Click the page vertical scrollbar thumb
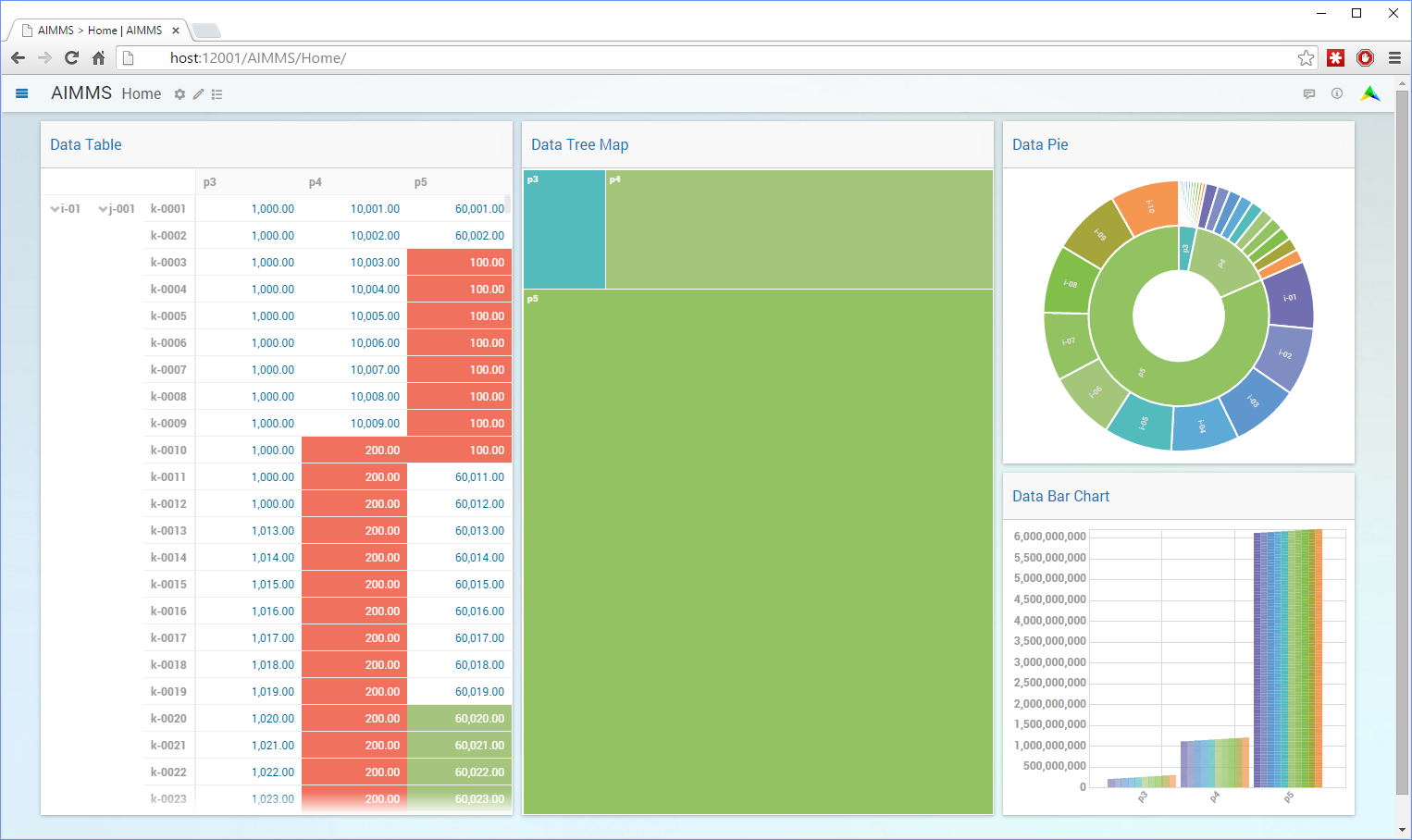 1403,441
